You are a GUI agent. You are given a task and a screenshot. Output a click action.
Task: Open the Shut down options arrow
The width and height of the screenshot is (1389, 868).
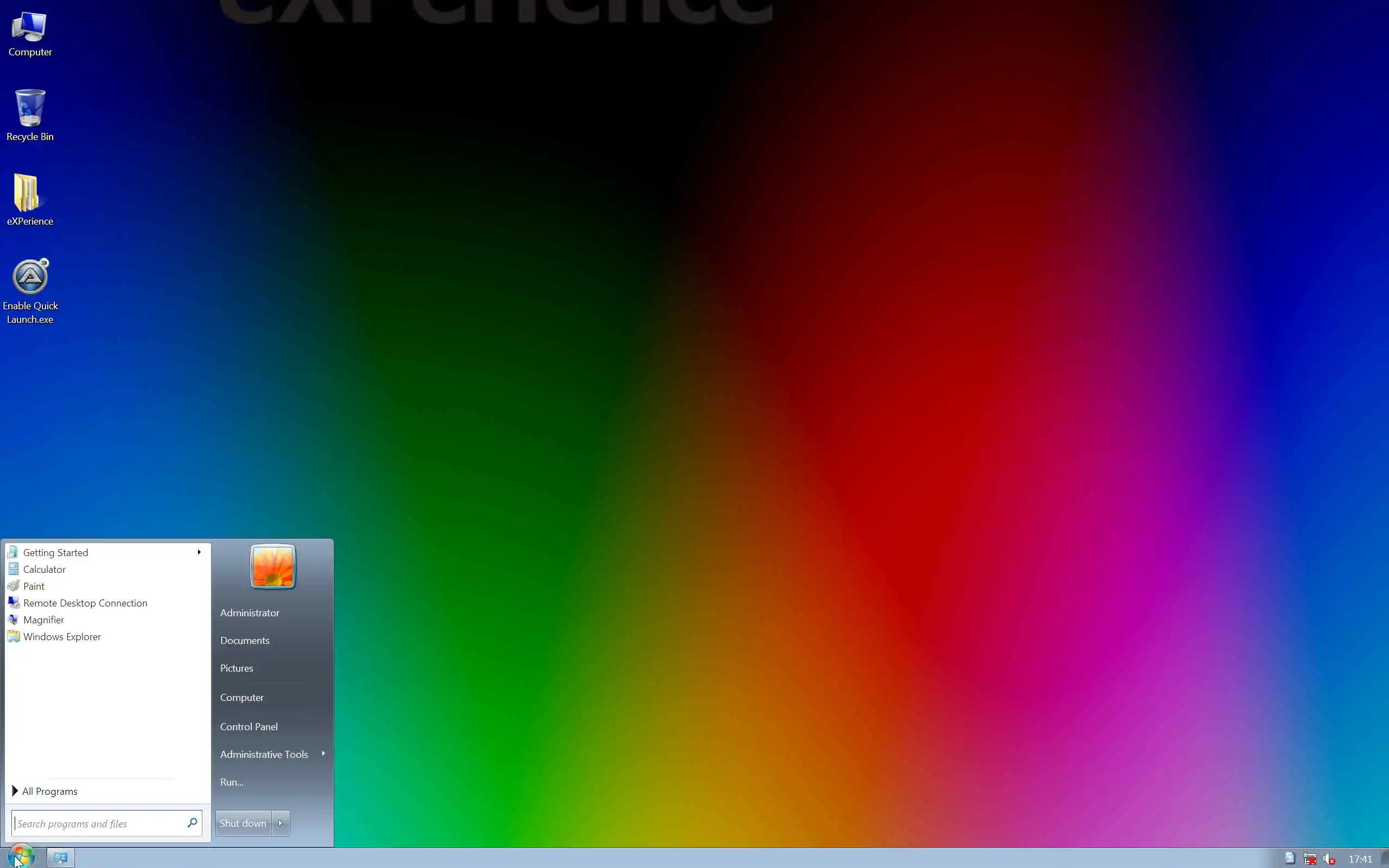[x=281, y=823]
